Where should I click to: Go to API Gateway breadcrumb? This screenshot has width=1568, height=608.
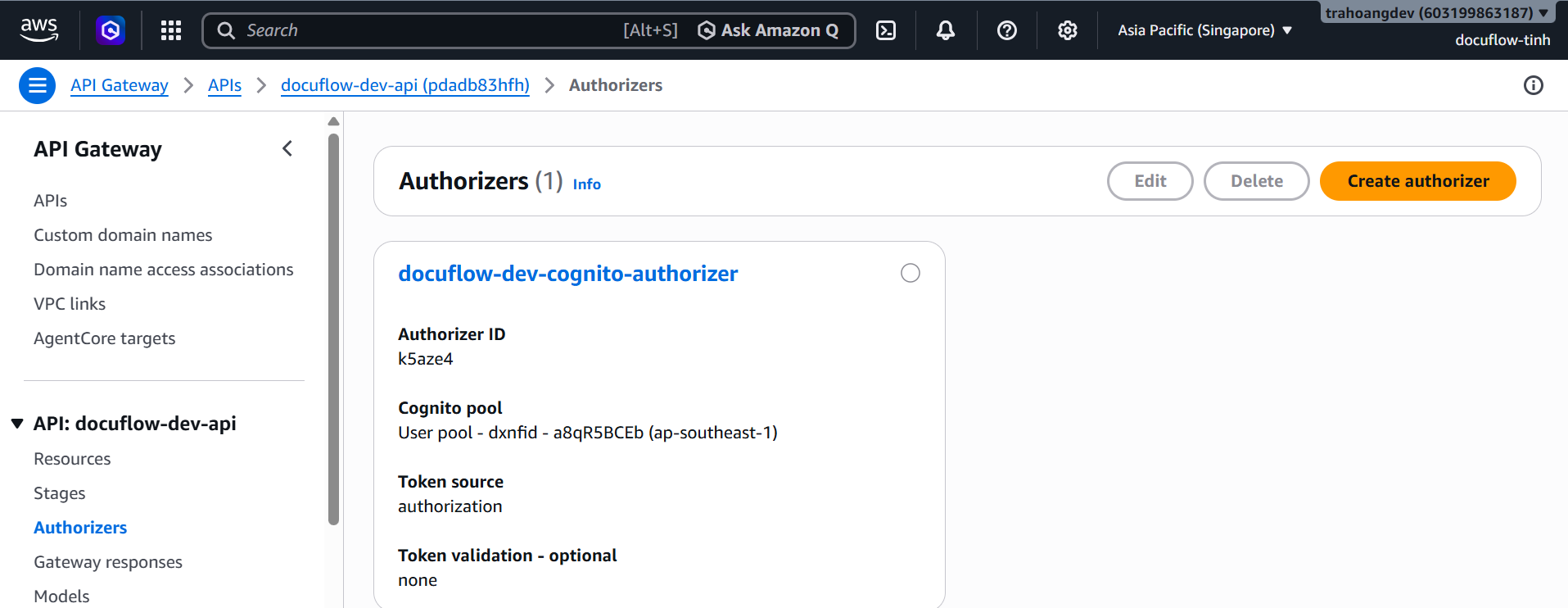click(120, 85)
